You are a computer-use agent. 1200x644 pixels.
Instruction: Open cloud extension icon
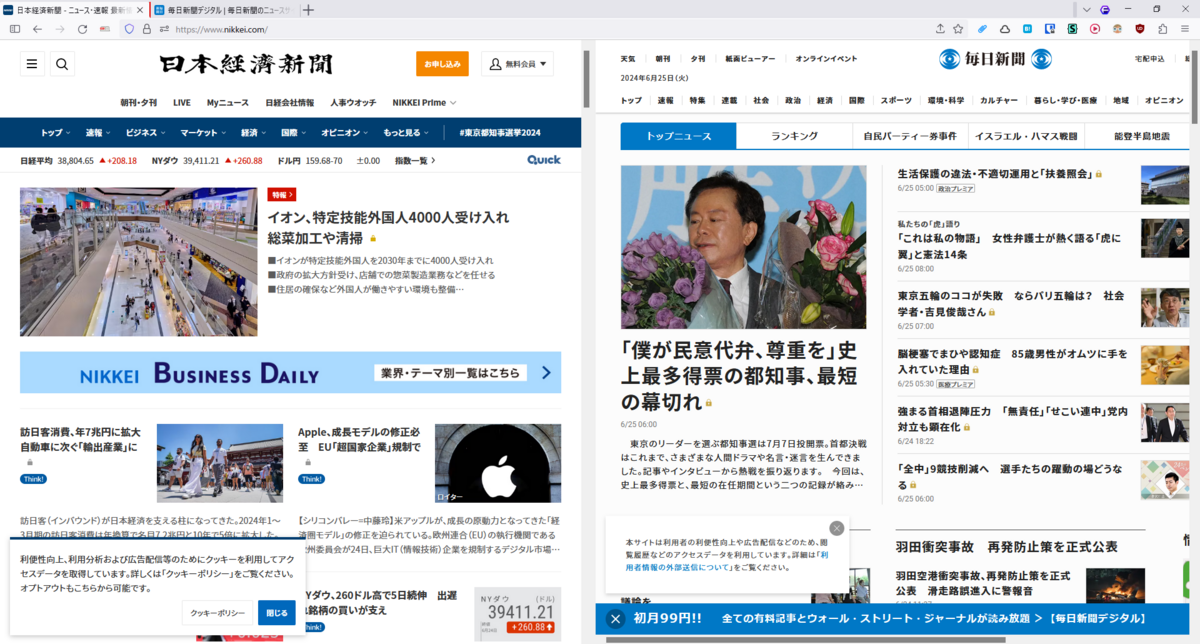(1004, 29)
